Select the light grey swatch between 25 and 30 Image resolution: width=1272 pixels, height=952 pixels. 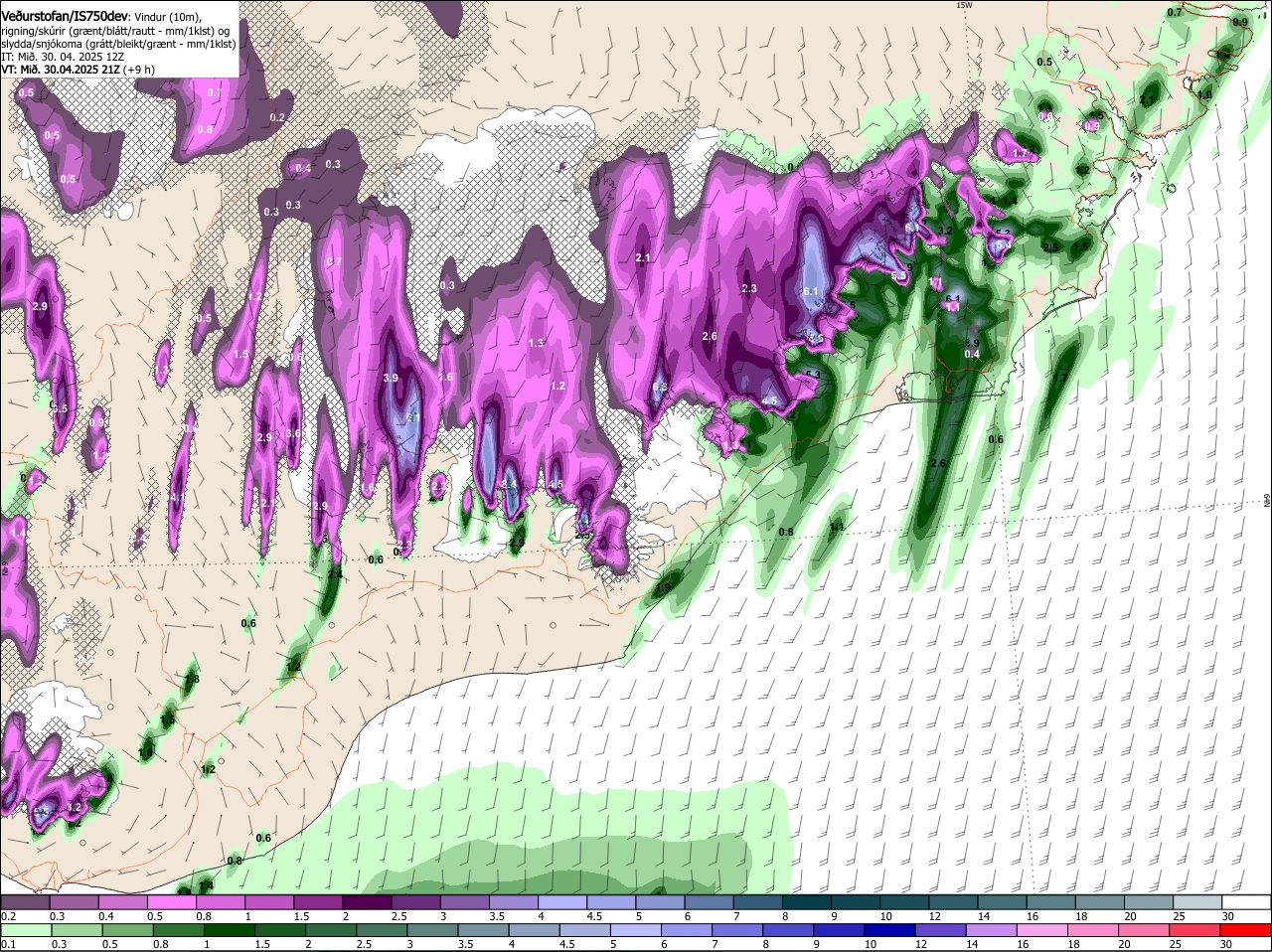(1199, 901)
